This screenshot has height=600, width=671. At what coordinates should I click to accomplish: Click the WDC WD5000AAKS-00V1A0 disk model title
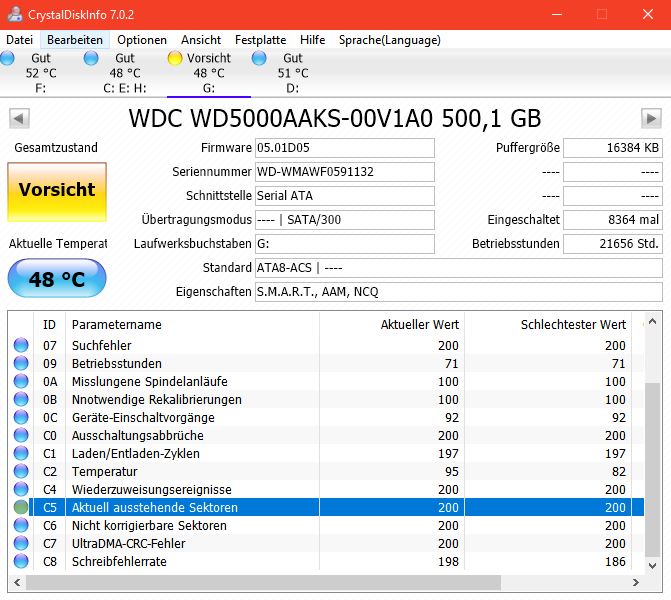(x=335, y=119)
